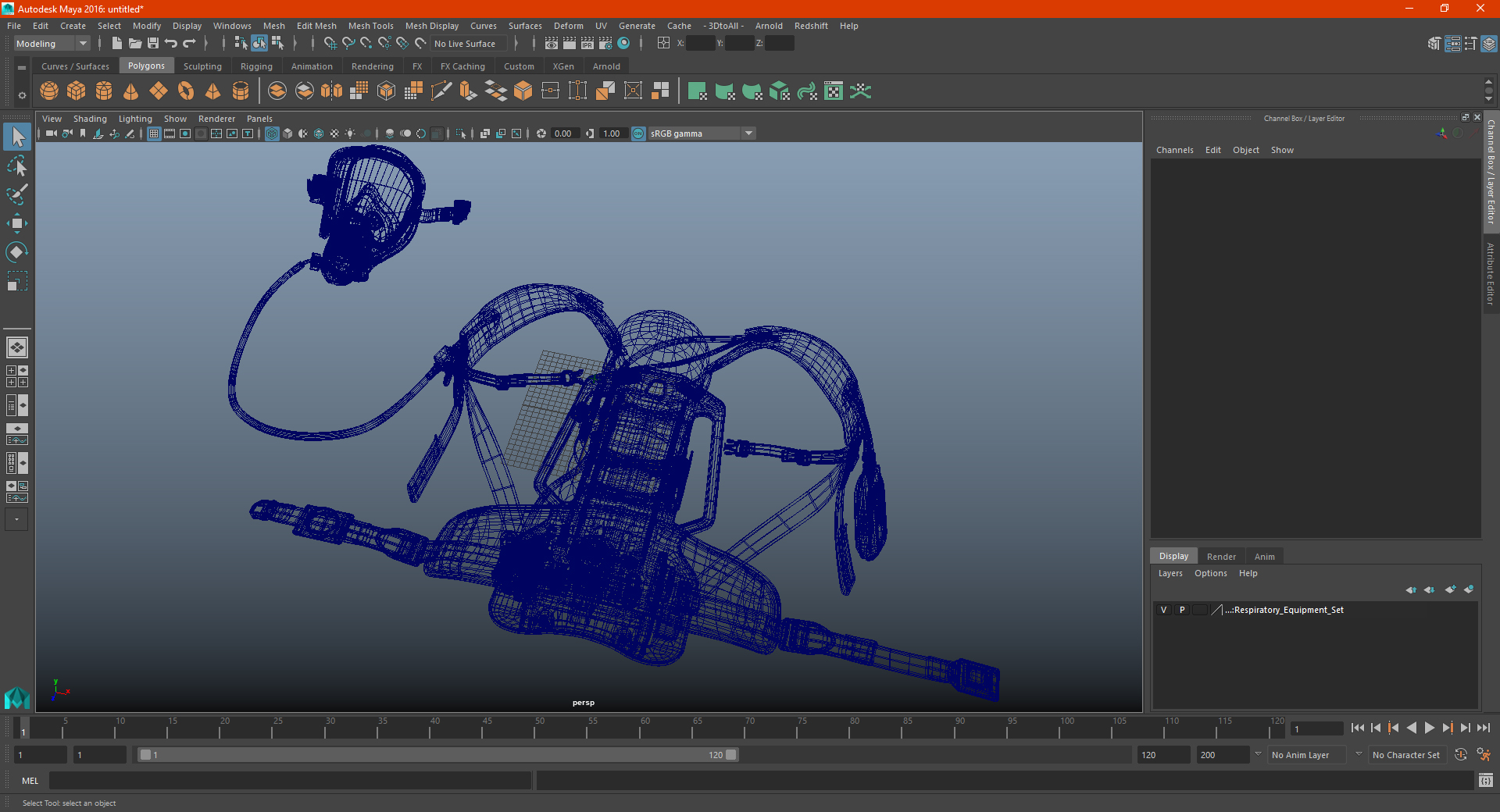Activate the Scale tool

tap(17, 280)
